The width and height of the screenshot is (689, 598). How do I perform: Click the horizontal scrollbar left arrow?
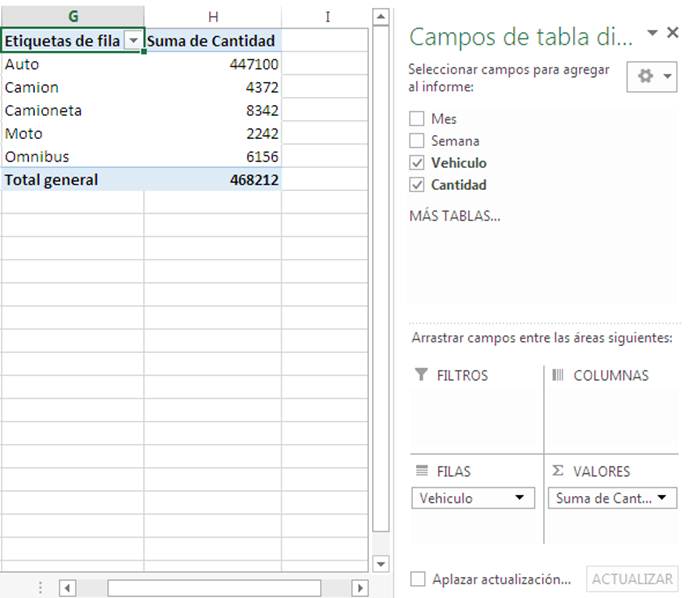click(x=67, y=587)
